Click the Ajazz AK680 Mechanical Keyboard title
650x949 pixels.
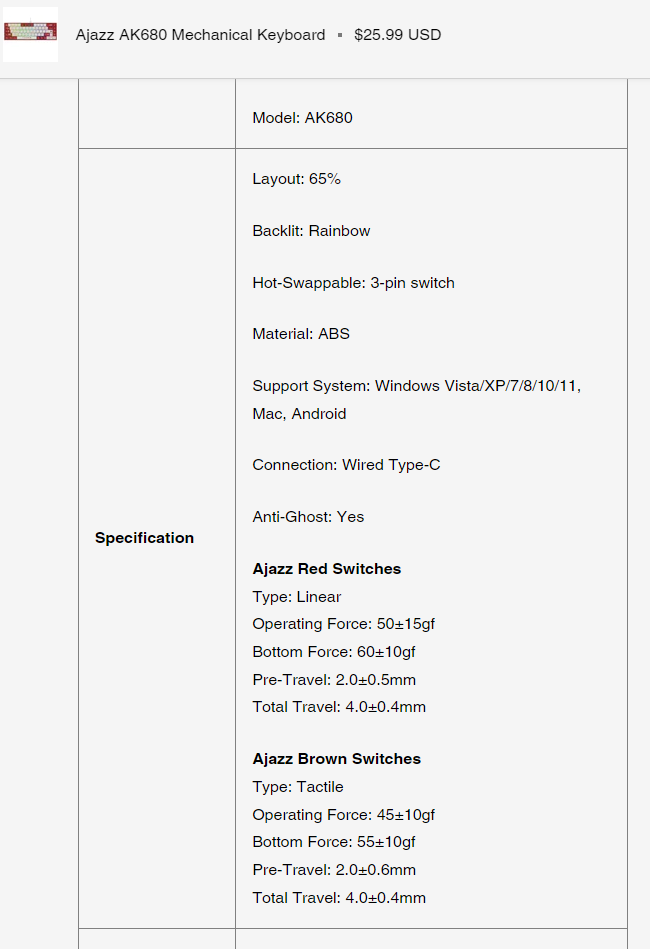(200, 35)
